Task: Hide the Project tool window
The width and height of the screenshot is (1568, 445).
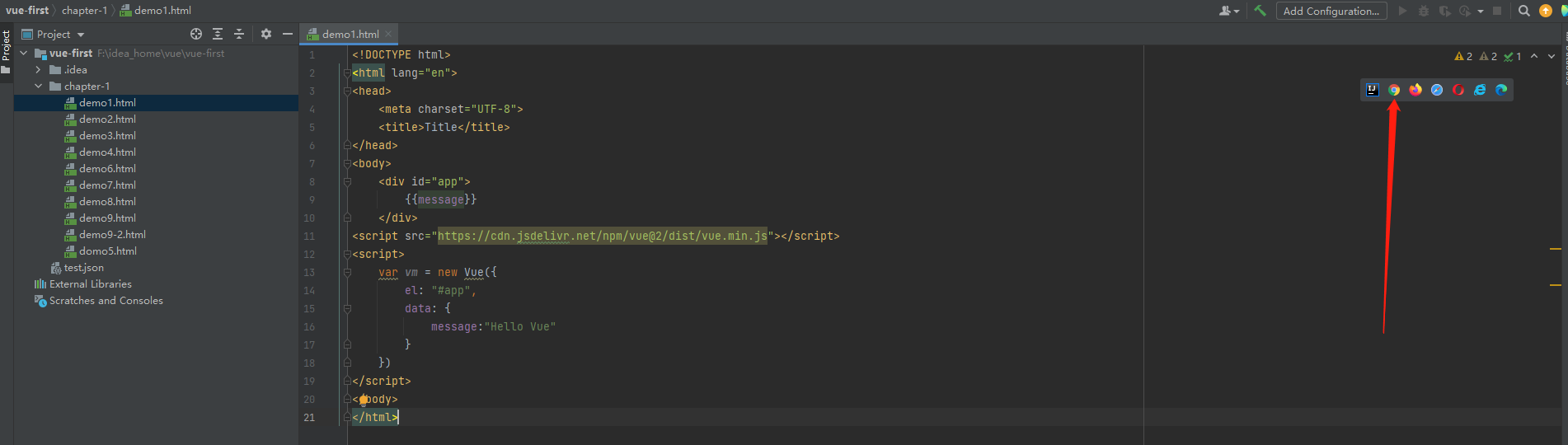Action: 288,34
